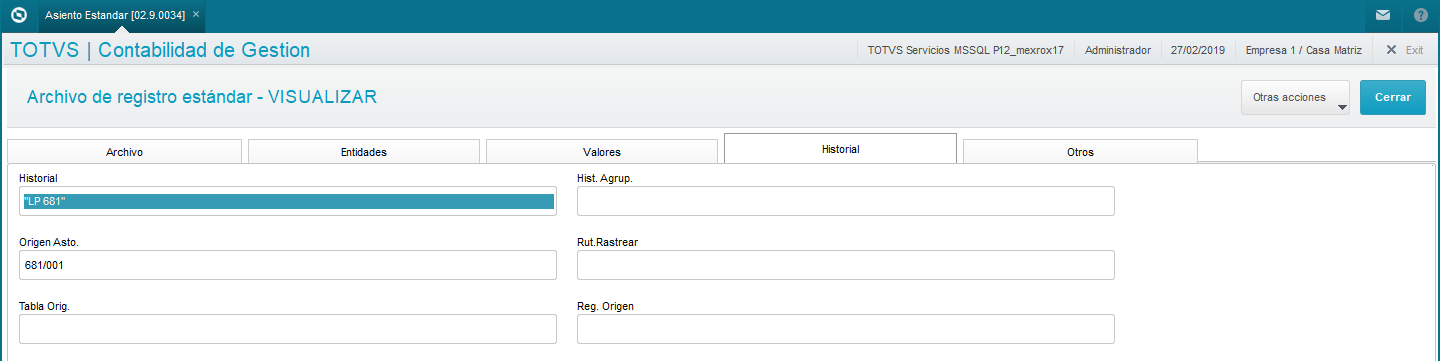Switch to the Entidades tab
Viewport: 1440px width, 361px height.
click(364, 152)
